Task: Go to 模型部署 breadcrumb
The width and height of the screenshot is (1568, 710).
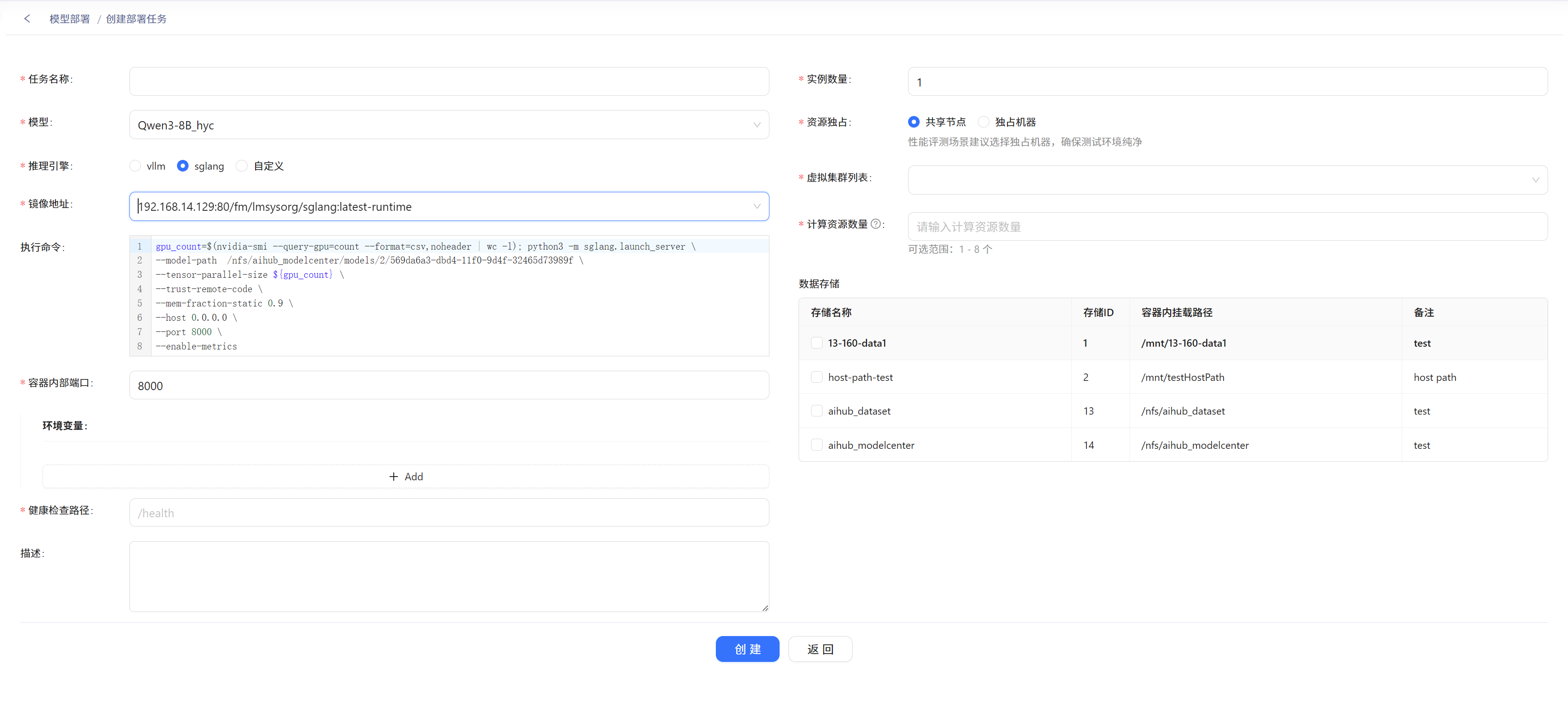Action: pos(69,19)
